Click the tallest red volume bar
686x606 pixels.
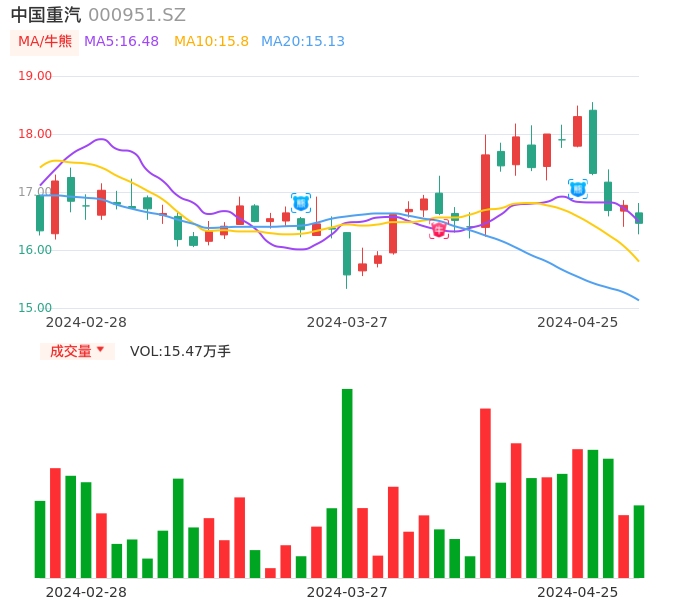[x=485, y=493]
